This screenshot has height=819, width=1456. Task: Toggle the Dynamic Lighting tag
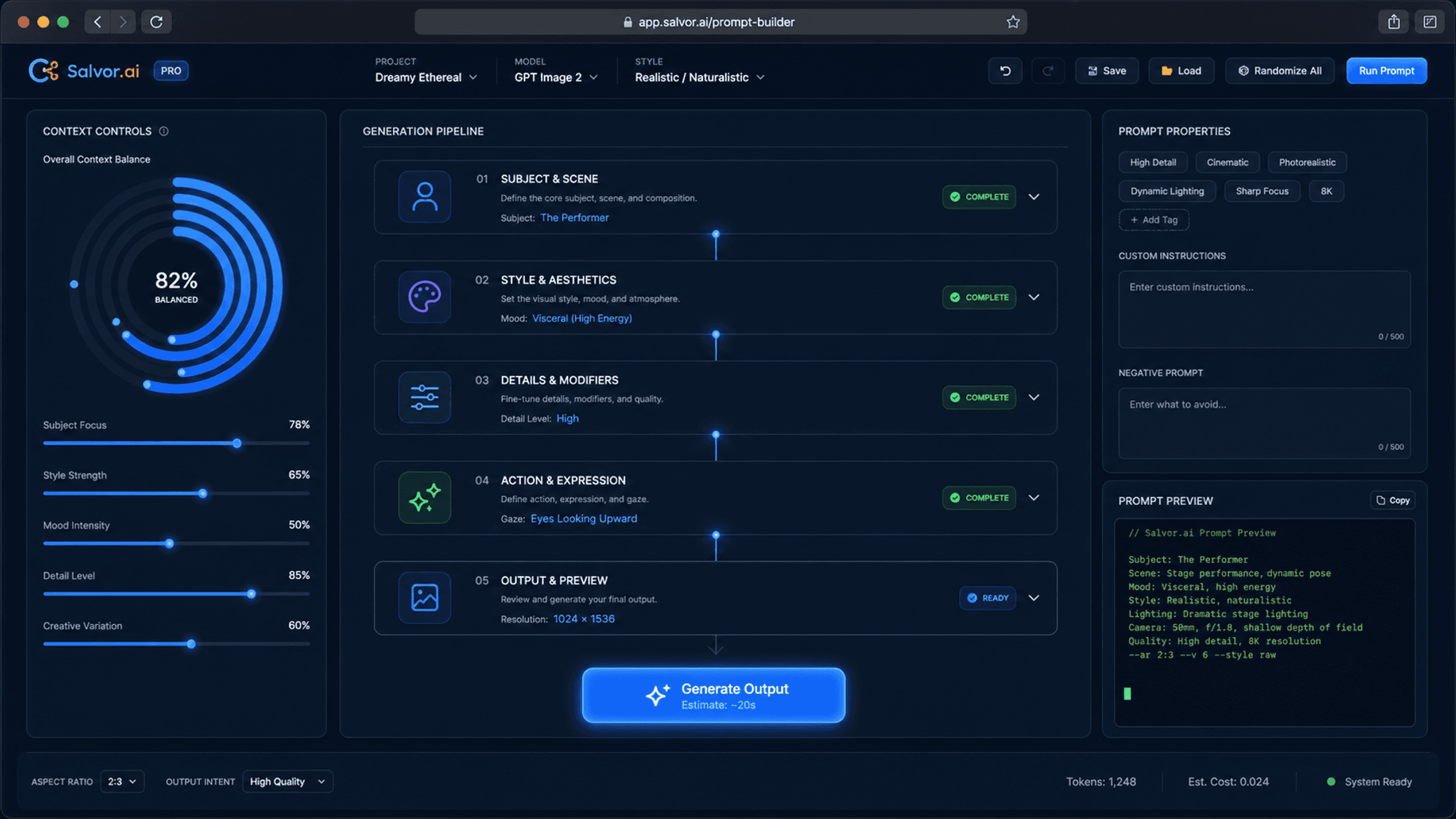pyautogui.click(x=1167, y=191)
